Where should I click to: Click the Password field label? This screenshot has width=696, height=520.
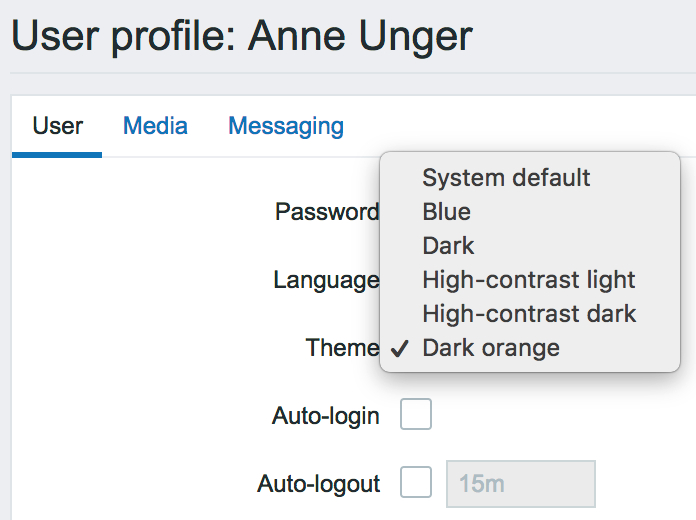(x=327, y=212)
